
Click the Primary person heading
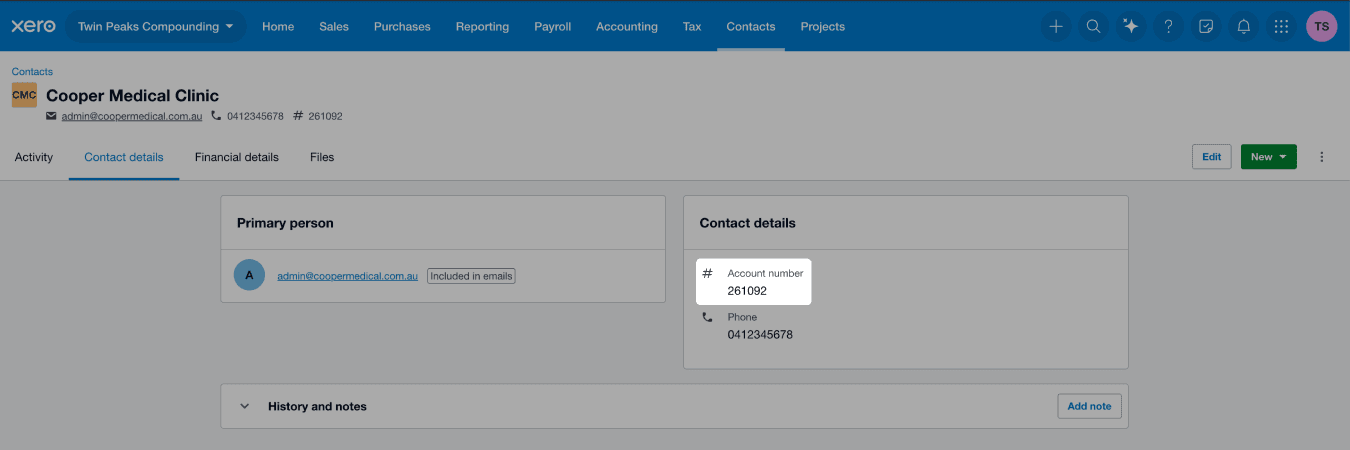pyautogui.click(x=285, y=223)
